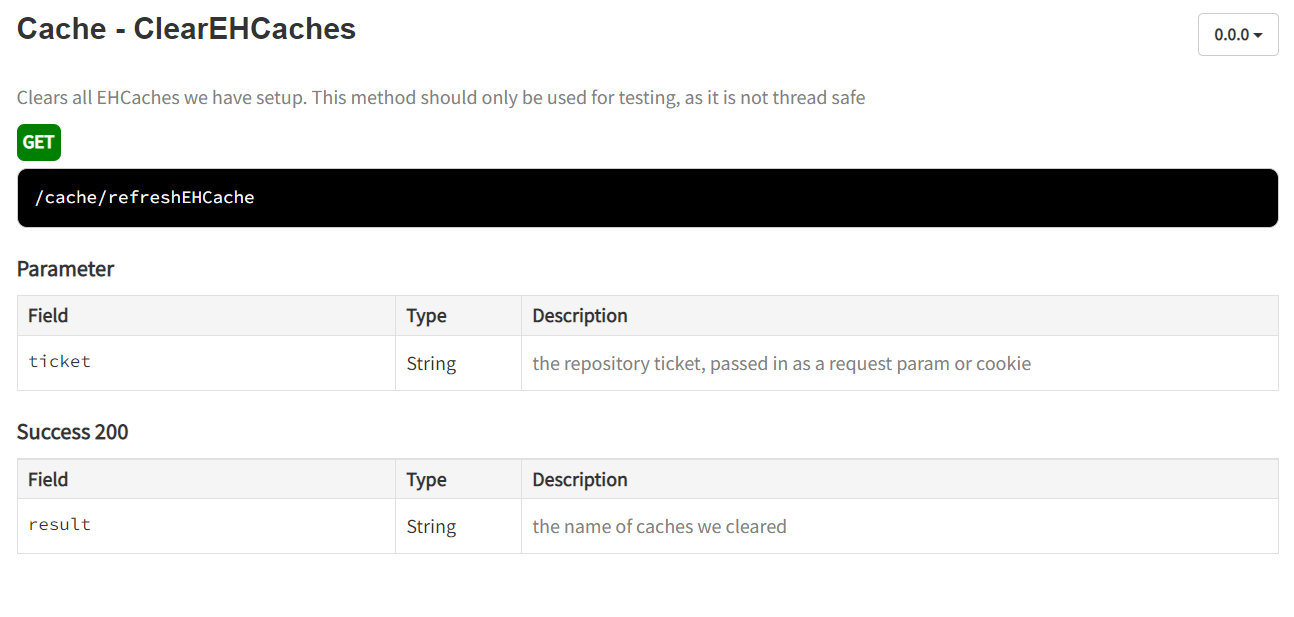Click the Cache - ClearEHCaches page title
Screen dimensions: 1294x617
[x=186, y=29]
